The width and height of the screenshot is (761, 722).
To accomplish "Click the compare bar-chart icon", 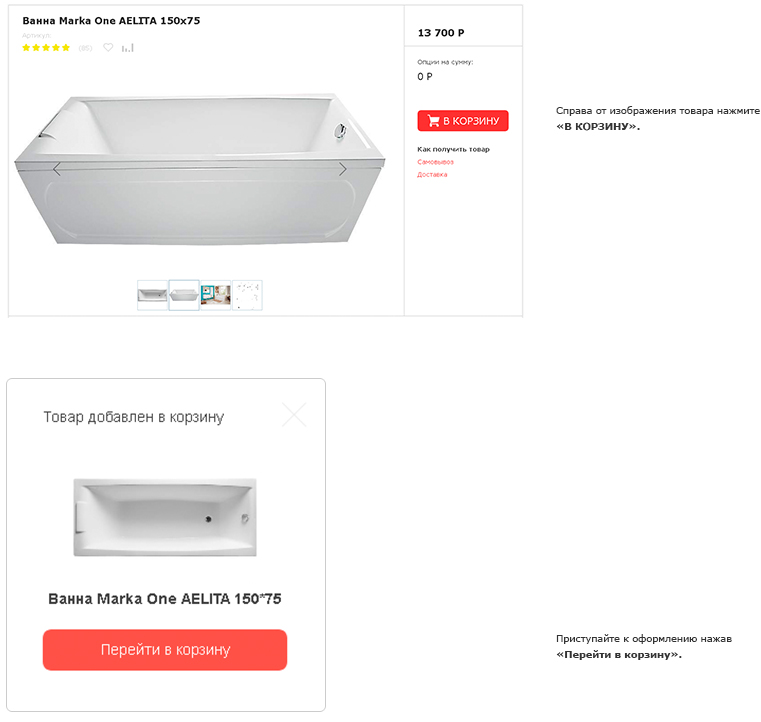I will click(x=127, y=47).
